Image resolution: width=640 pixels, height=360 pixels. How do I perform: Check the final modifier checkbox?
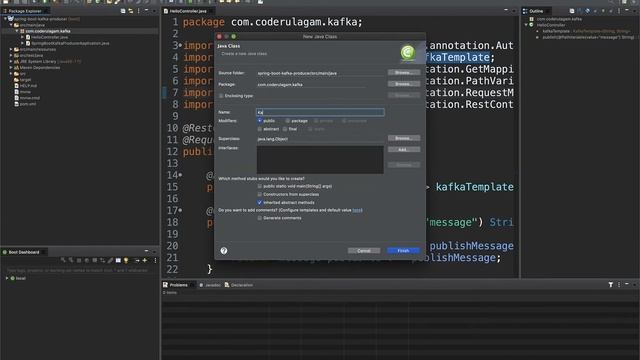click(x=285, y=129)
